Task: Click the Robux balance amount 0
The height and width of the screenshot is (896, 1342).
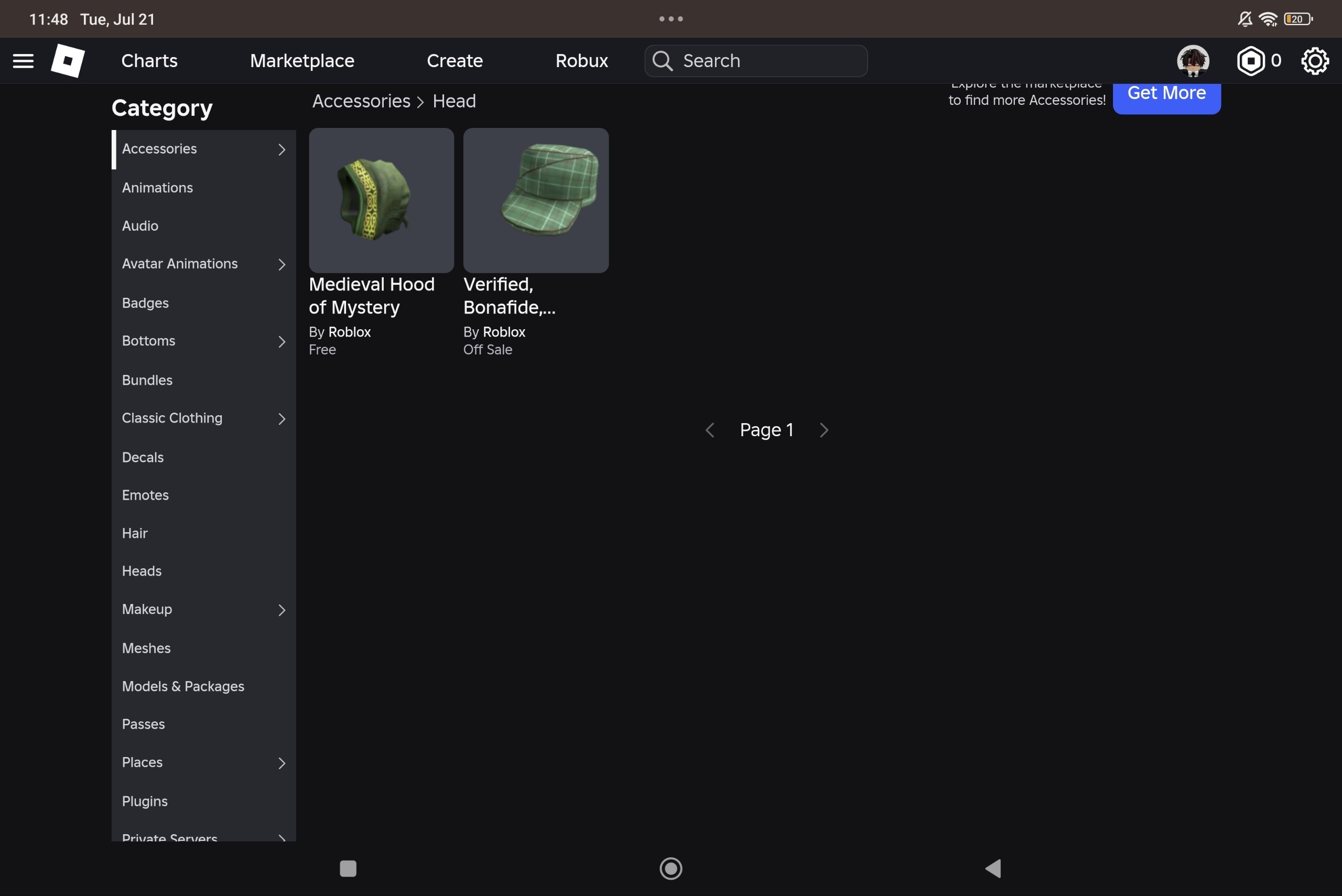Action: (1276, 61)
